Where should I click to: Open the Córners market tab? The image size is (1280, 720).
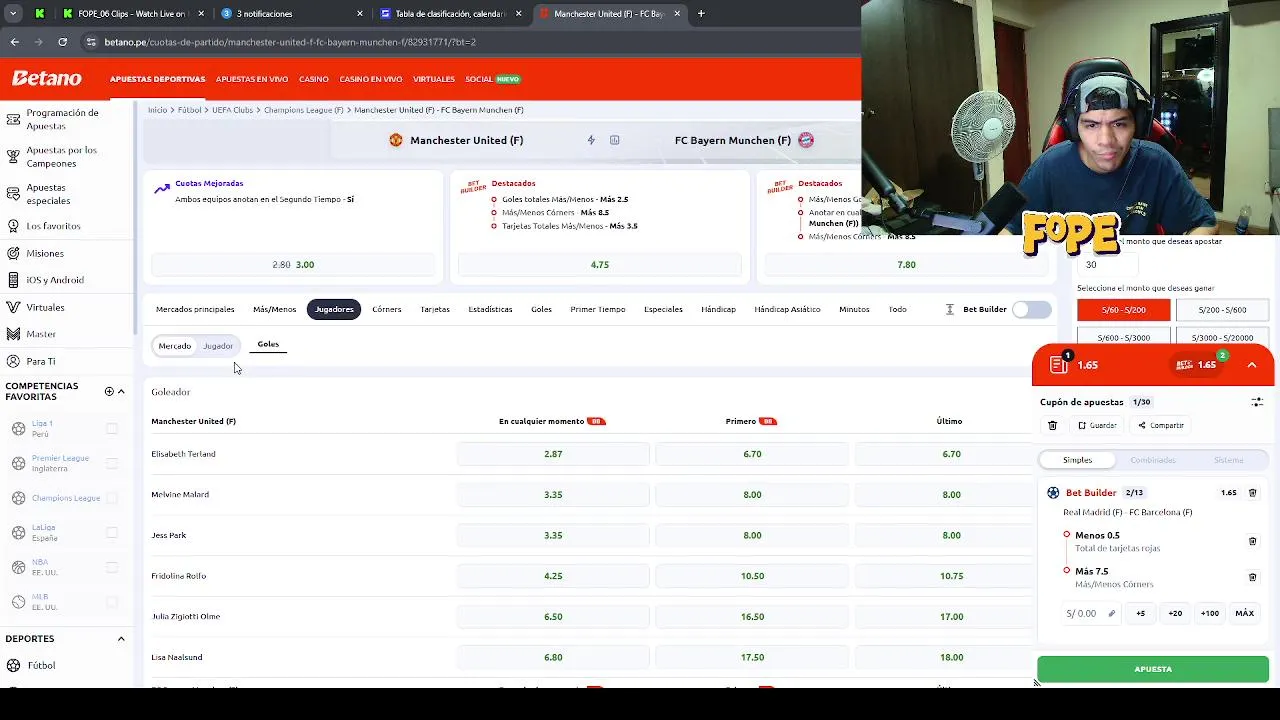point(387,309)
